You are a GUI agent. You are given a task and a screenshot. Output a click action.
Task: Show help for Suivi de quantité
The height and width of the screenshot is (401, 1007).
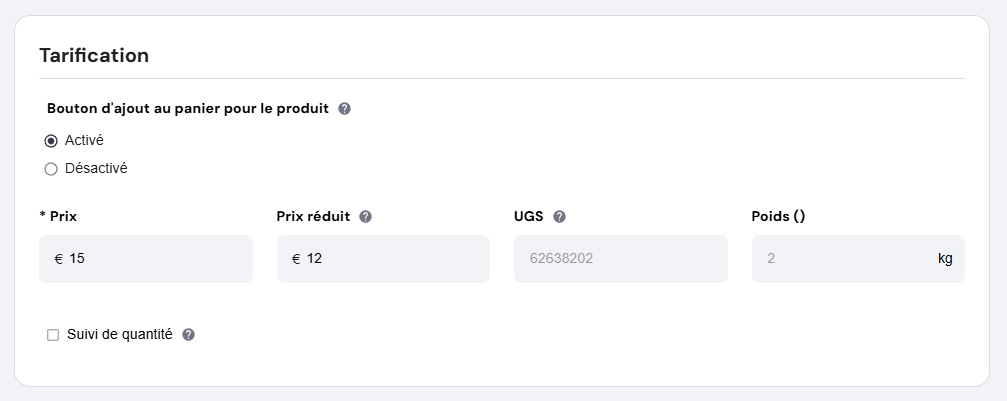(188, 335)
